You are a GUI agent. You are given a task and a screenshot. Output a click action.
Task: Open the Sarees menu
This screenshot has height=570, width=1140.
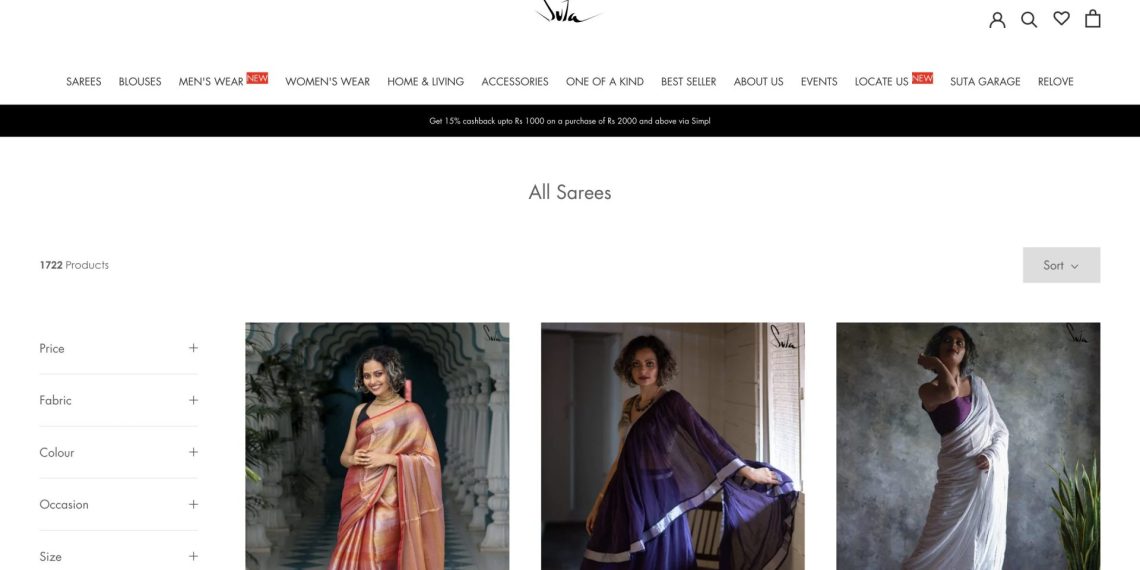click(x=84, y=81)
